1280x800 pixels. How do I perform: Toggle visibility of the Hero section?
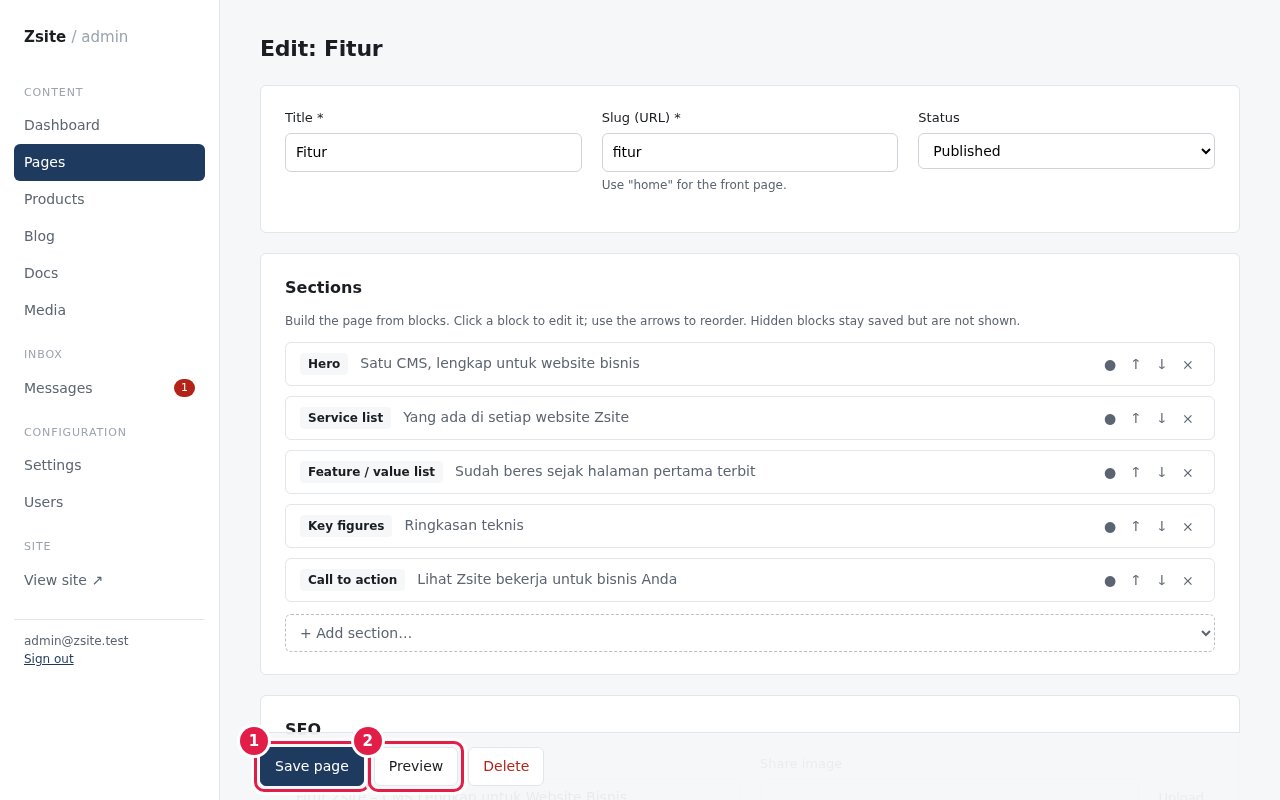click(x=1110, y=364)
